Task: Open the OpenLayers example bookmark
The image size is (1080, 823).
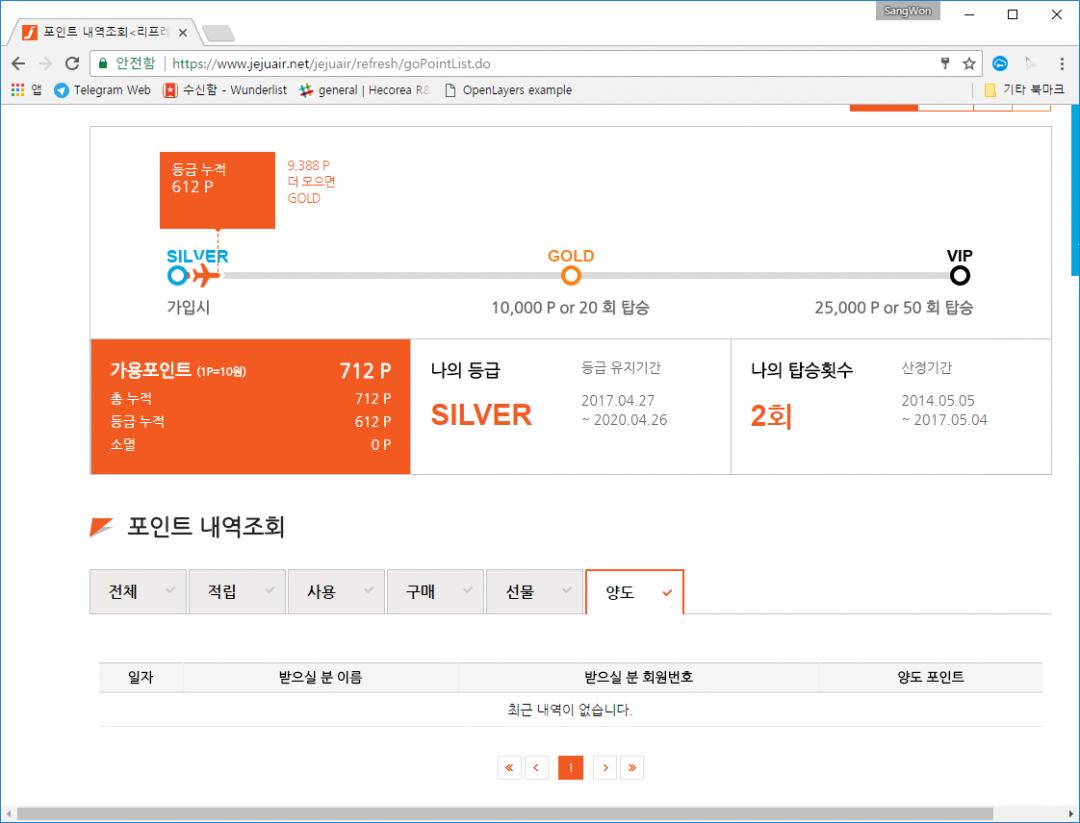Action: pos(508,90)
